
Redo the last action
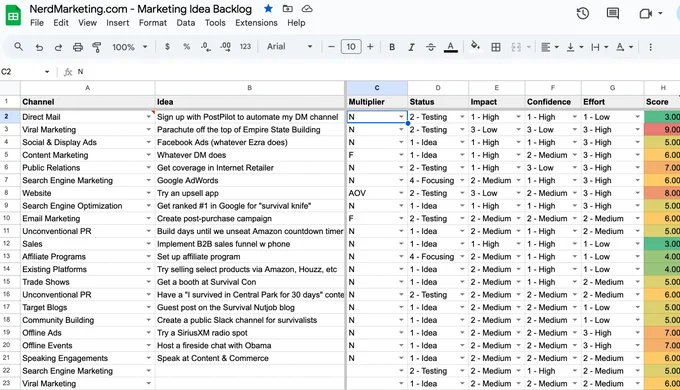58,47
